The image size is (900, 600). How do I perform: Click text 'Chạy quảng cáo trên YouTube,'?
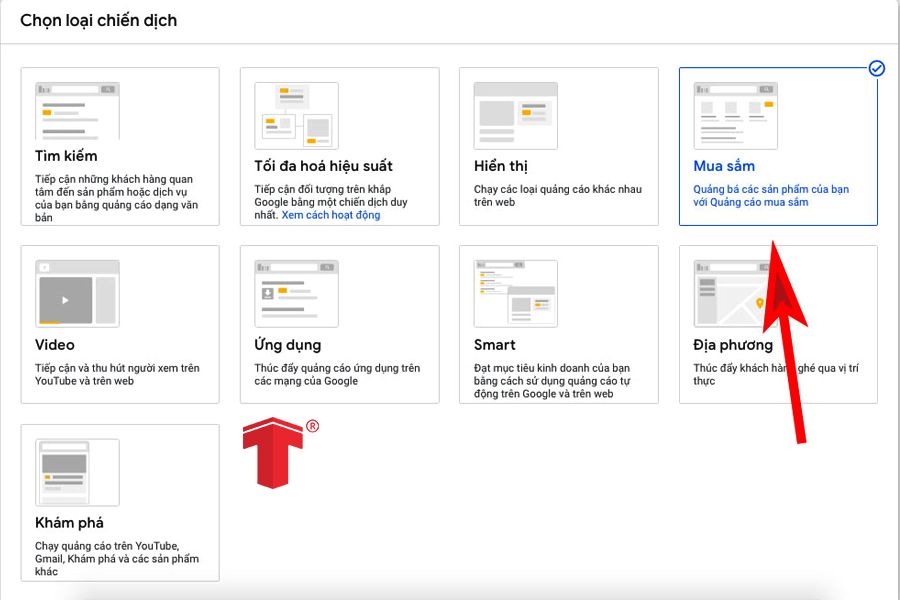coord(107,546)
